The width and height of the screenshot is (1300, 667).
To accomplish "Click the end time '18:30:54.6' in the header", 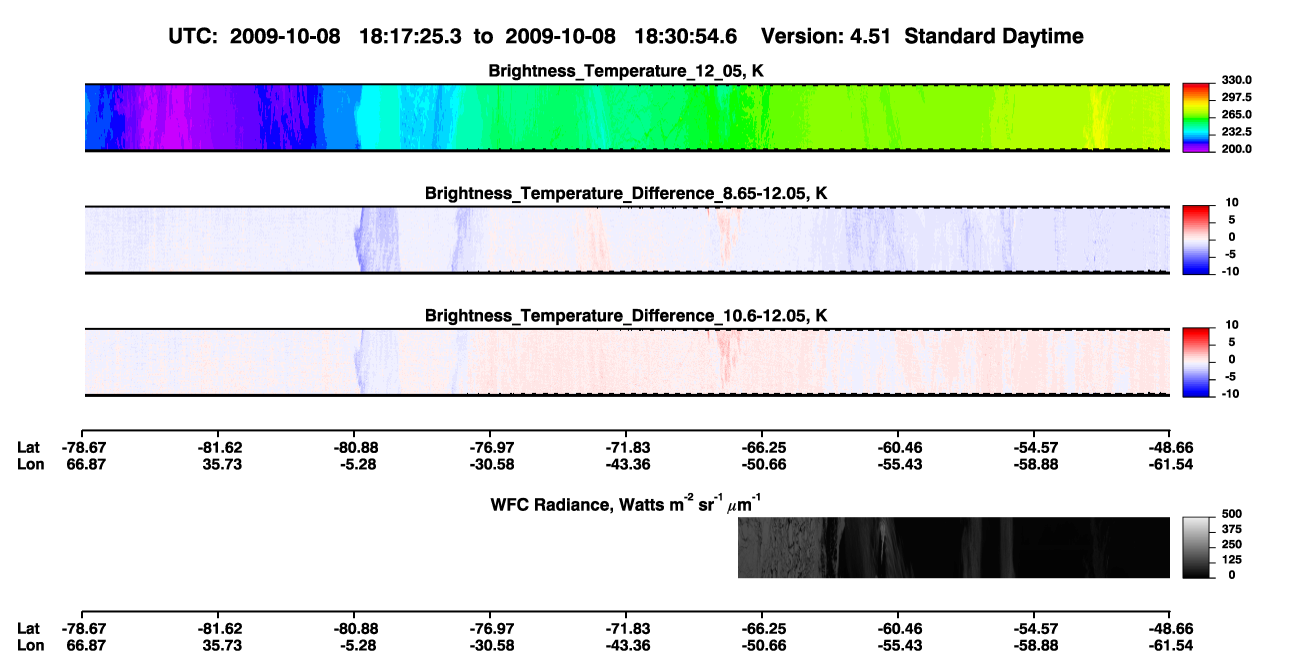I will point(687,37).
